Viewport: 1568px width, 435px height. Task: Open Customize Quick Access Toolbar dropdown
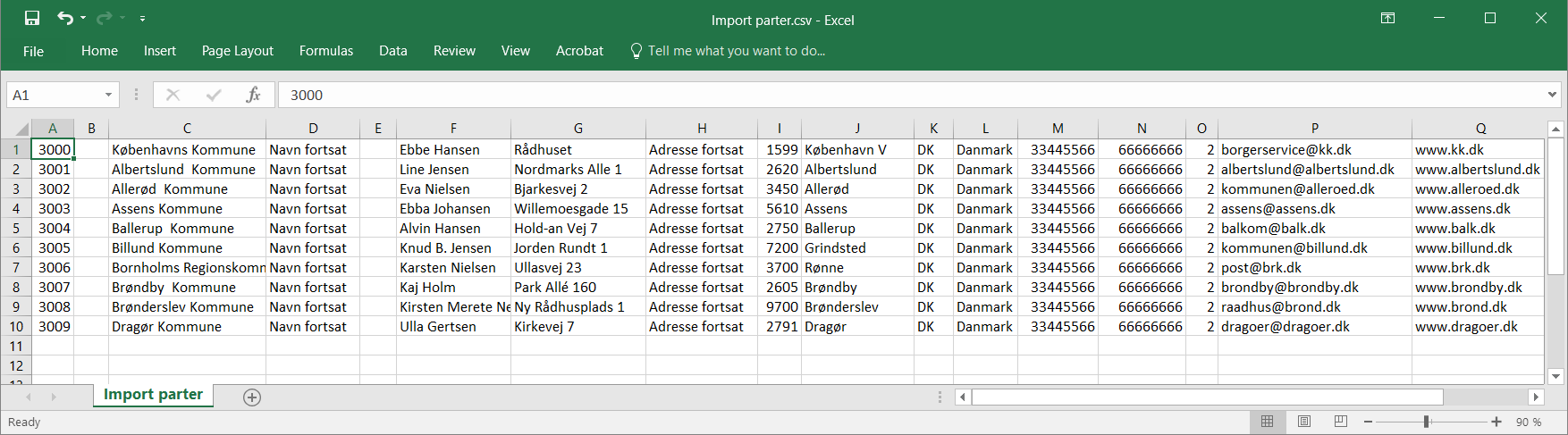point(143,19)
